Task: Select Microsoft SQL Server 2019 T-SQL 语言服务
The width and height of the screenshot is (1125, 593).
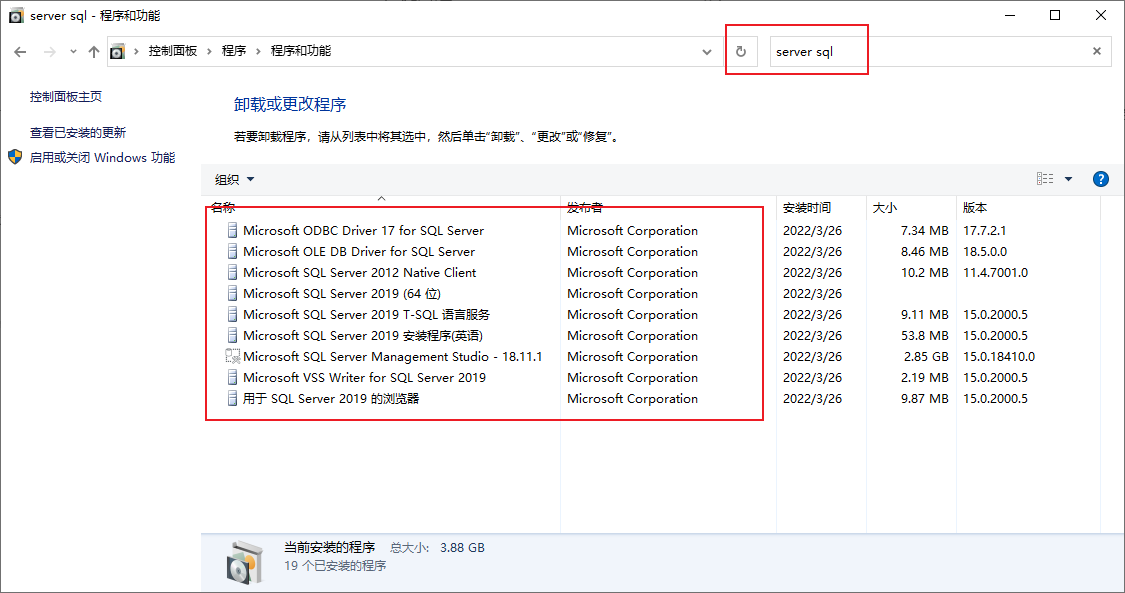Action: [x=367, y=314]
